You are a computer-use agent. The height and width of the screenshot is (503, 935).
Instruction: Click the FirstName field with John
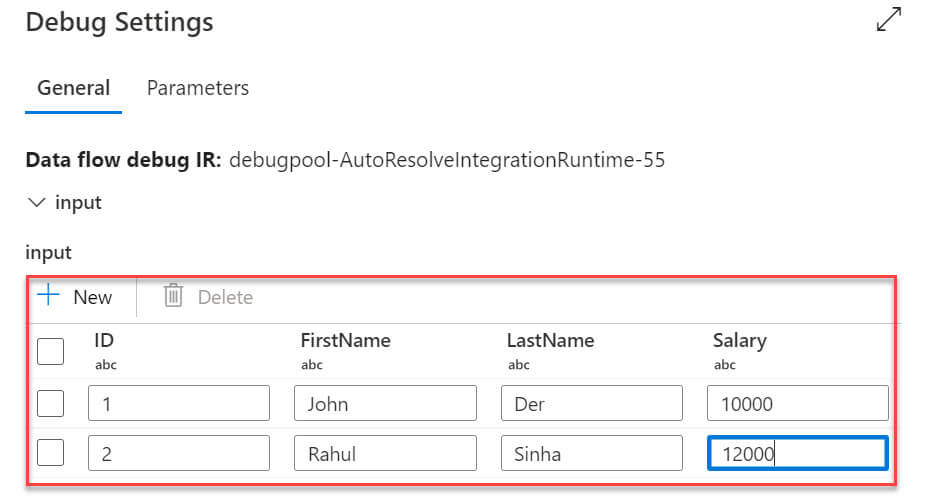click(385, 404)
